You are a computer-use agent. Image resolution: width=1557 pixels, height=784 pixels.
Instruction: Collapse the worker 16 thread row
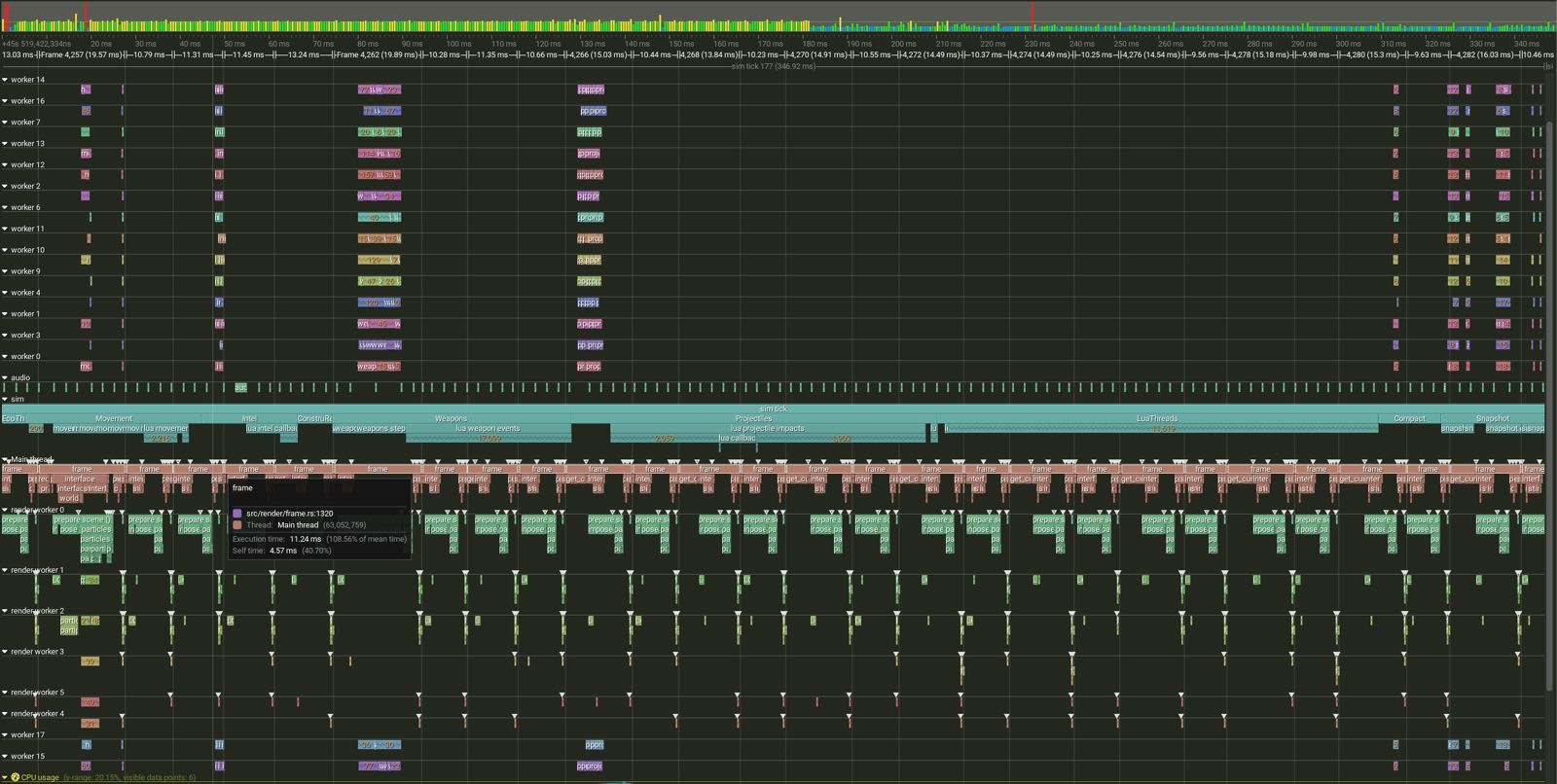tap(5, 101)
